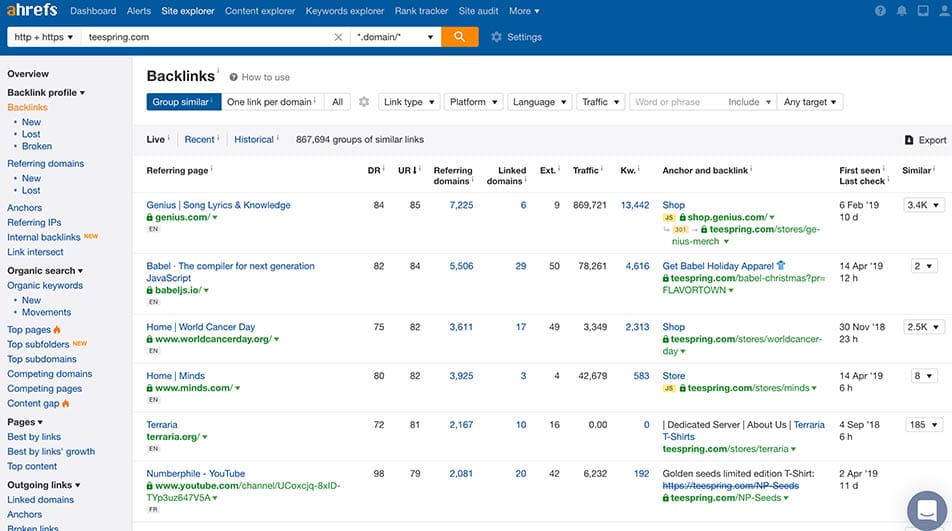The image size is (952, 531).
Task: Click JS badge in genius.com backlink
Action: (x=668, y=217)
